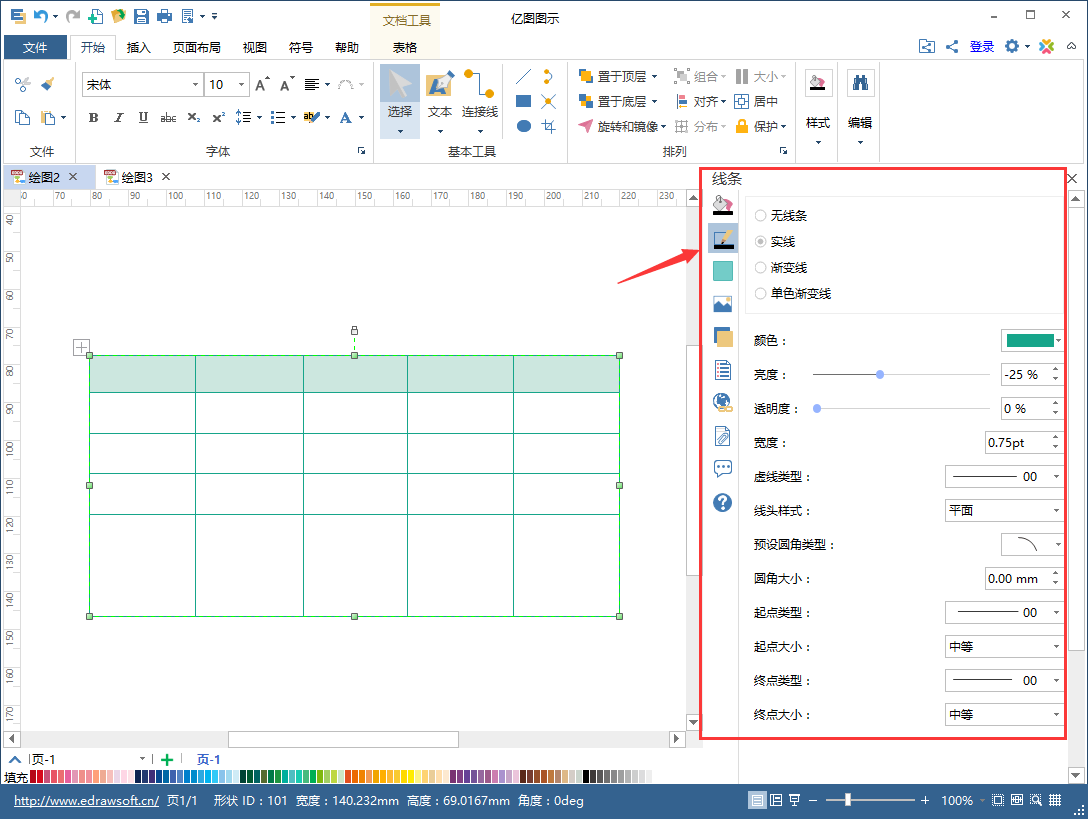This screenshot has width=1088, height=819.
Task: Open the Help question mark panel icon
Action: click(x=722, y=502)
